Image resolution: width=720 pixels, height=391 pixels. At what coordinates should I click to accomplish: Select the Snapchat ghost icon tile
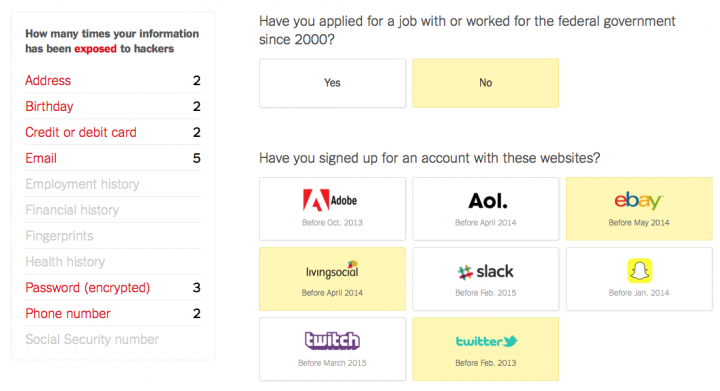tap(639, 279)
